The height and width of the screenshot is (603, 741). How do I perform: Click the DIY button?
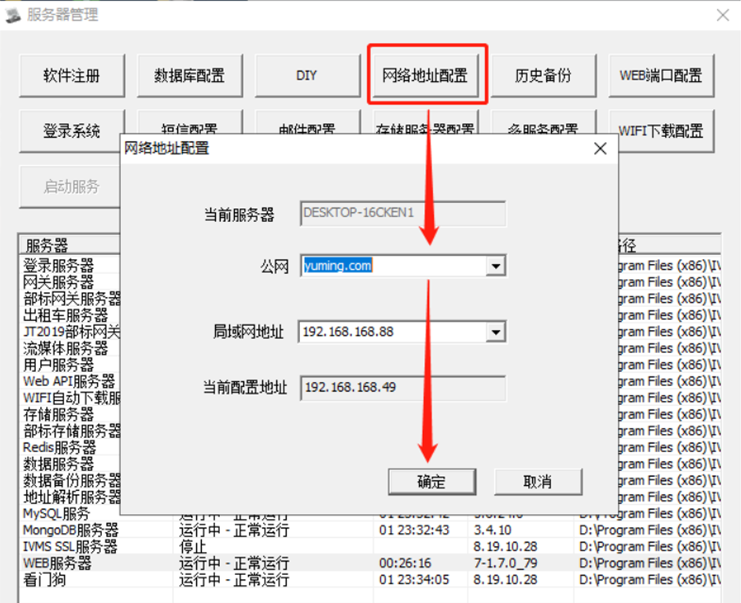(307, 76)
